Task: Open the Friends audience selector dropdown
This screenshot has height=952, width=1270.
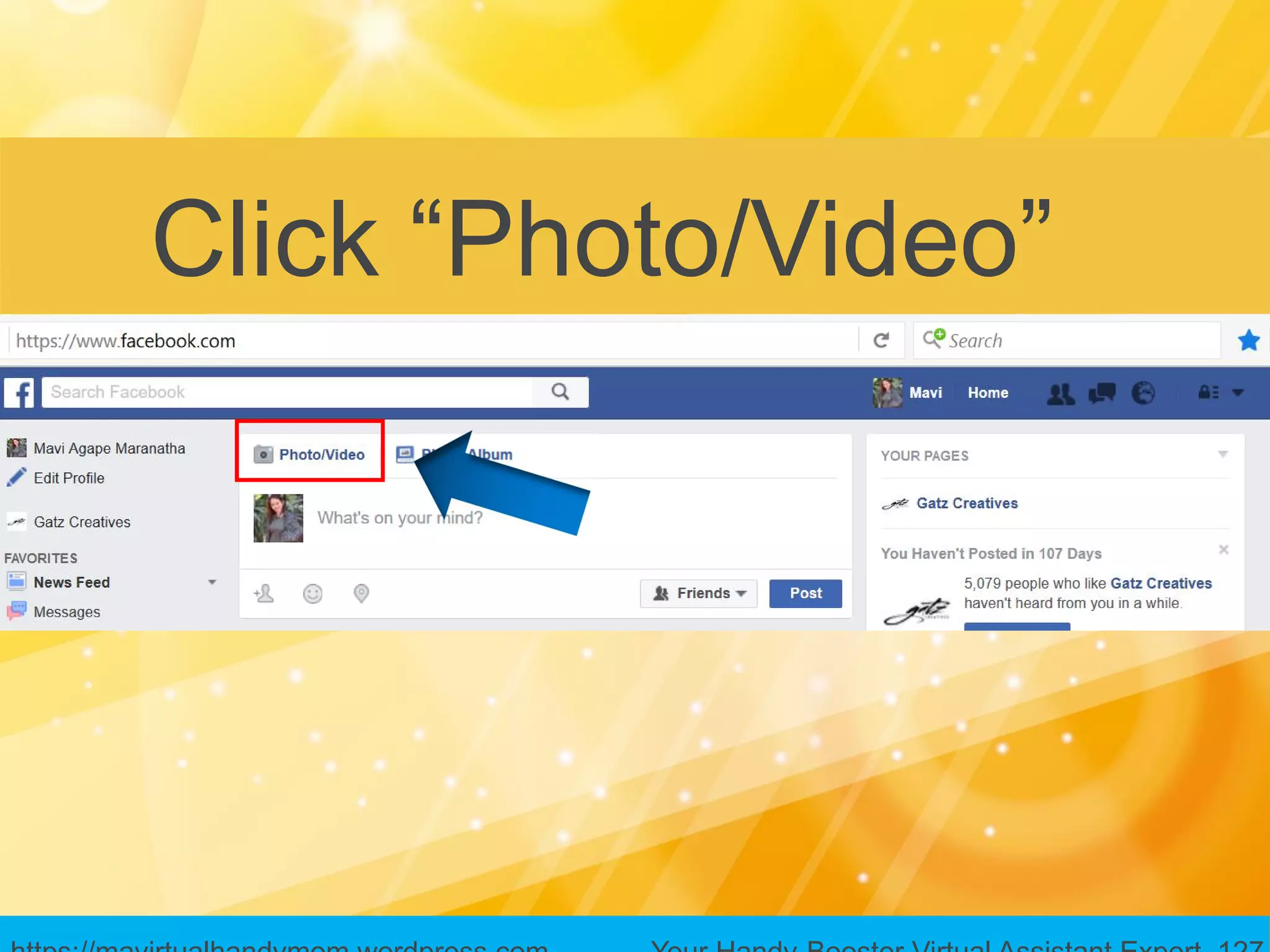Action: click(699, 594)
